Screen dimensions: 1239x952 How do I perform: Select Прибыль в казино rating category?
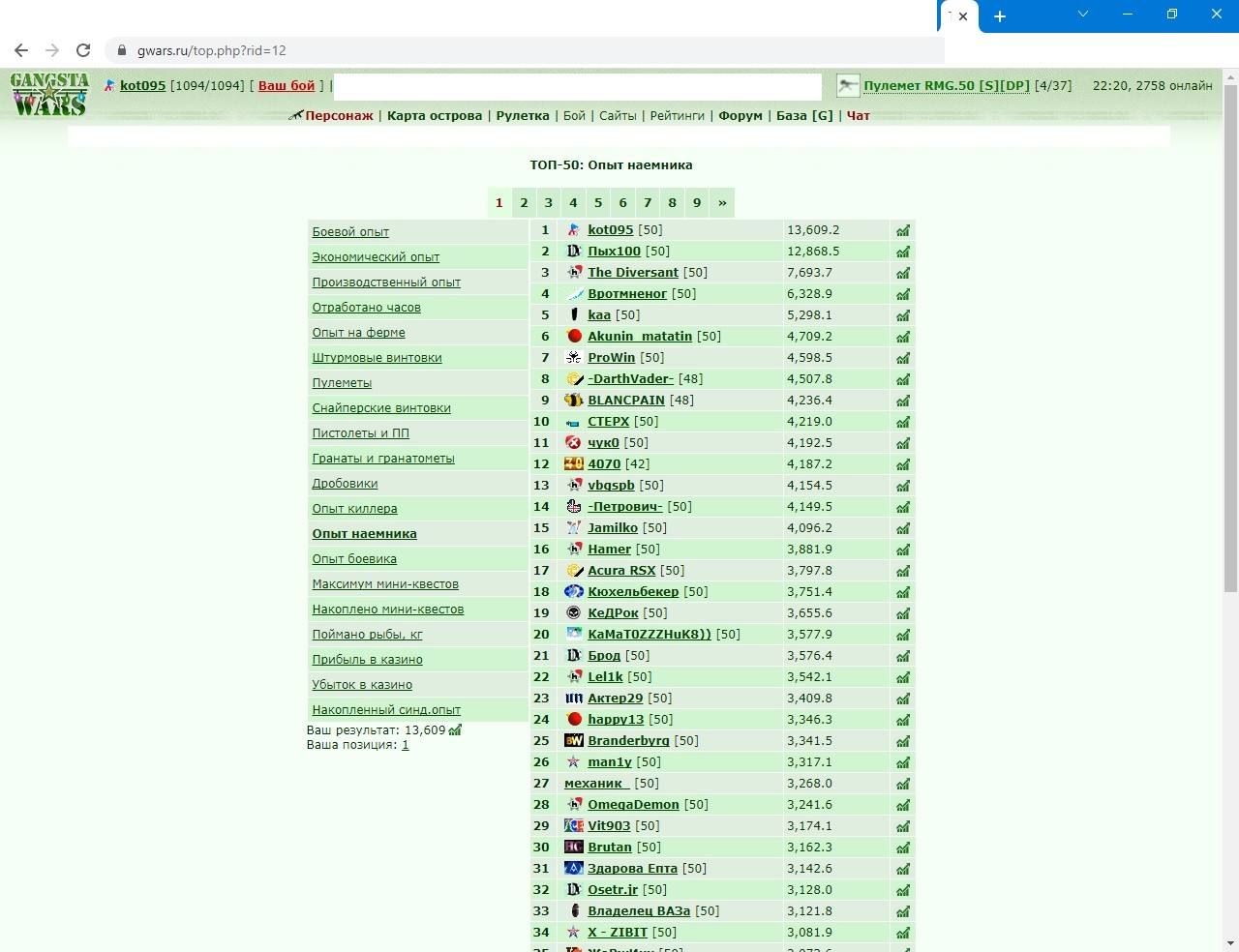point(367,660)
